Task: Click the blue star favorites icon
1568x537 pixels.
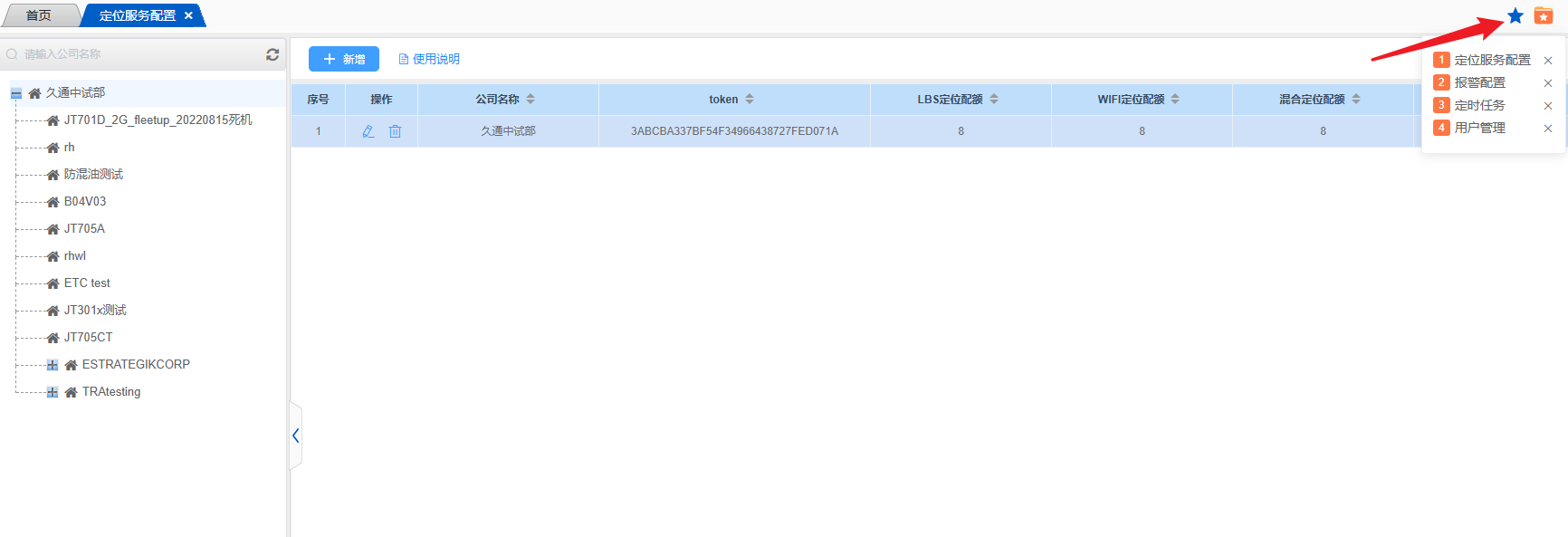Action: pos(1515,16)
